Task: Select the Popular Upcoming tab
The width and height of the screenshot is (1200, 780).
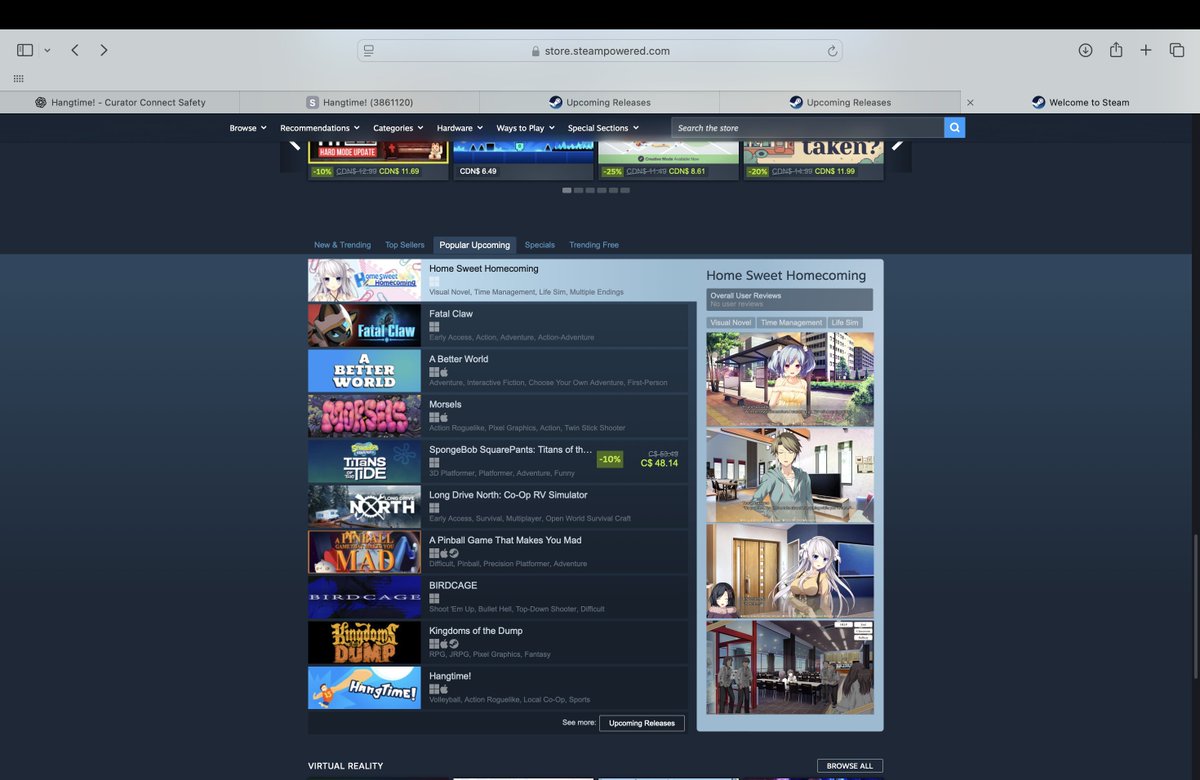Action: point(475,245)
